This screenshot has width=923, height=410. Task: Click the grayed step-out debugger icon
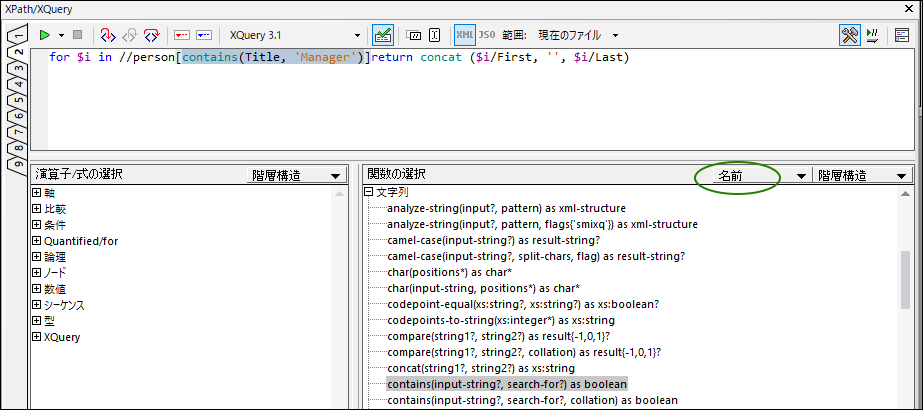coord(129,35)
